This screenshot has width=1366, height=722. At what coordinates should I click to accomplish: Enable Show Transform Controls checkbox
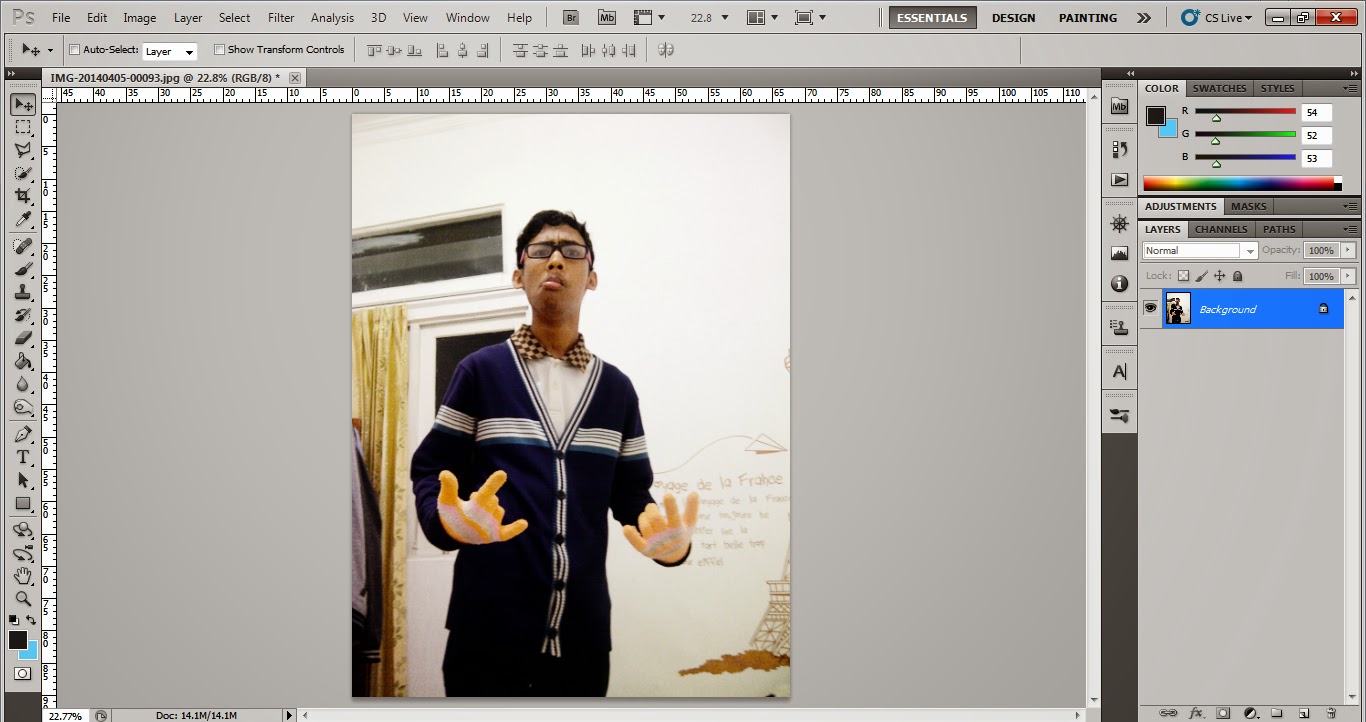tap(219, 50)
